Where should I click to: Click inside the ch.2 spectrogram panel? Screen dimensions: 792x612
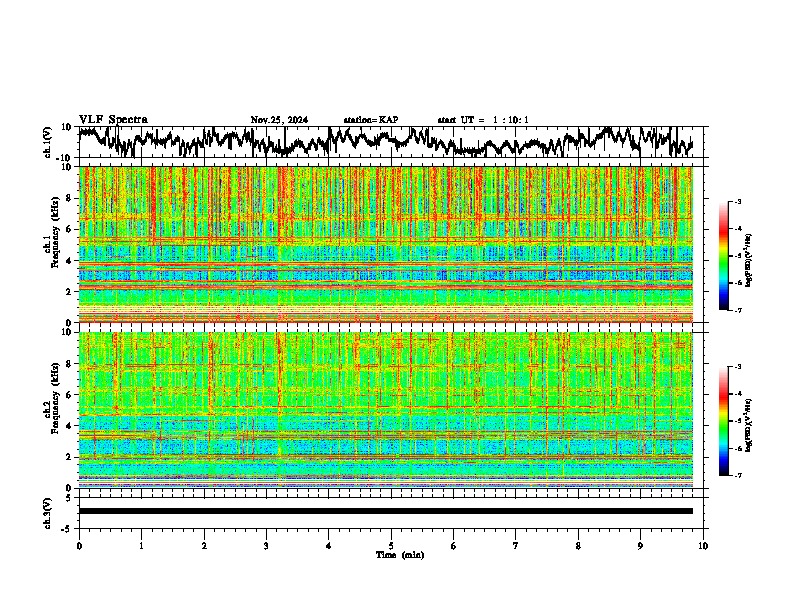click(x=386, y=410)
